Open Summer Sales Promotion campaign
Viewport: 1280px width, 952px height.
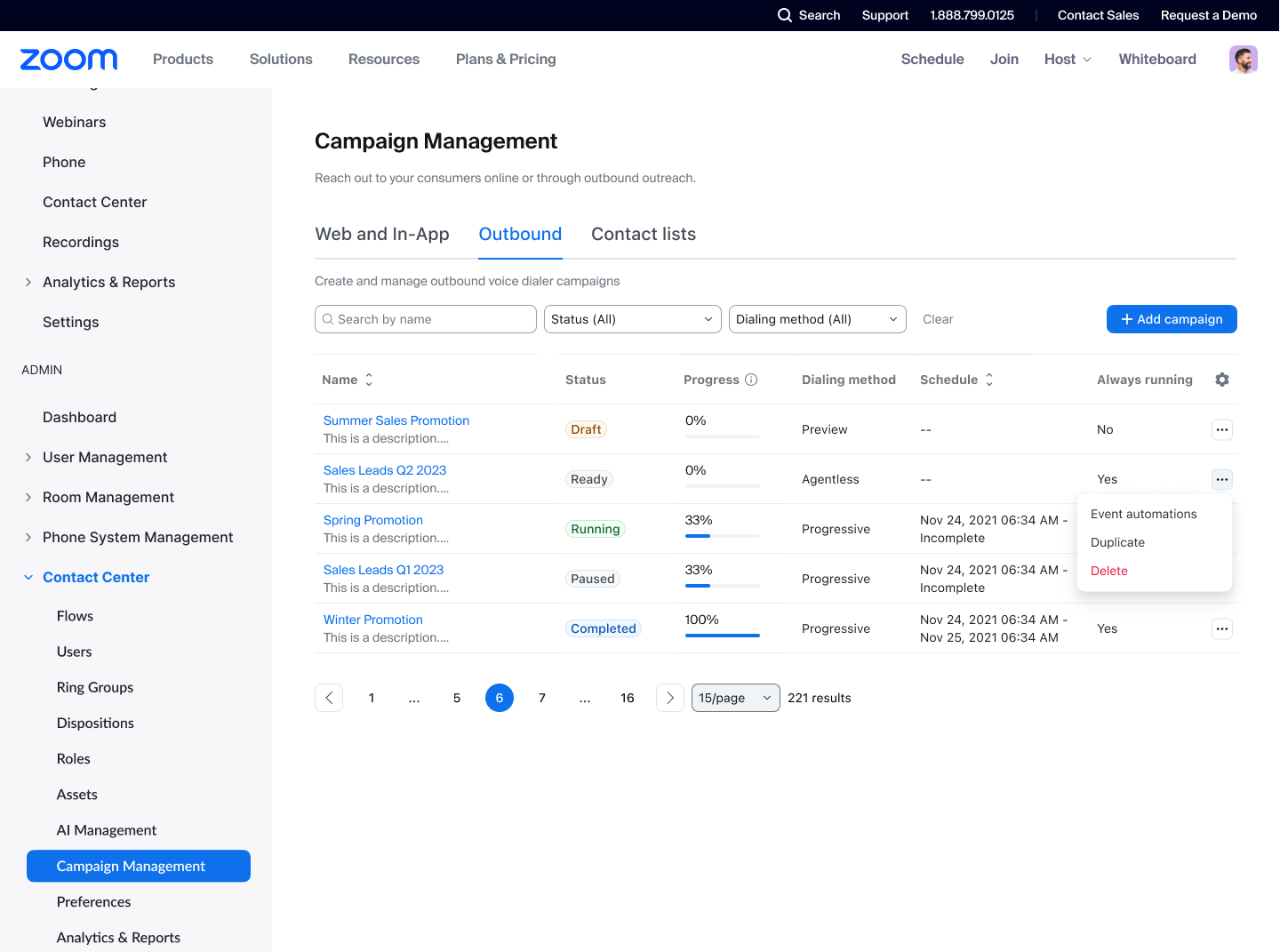[396, 420]
